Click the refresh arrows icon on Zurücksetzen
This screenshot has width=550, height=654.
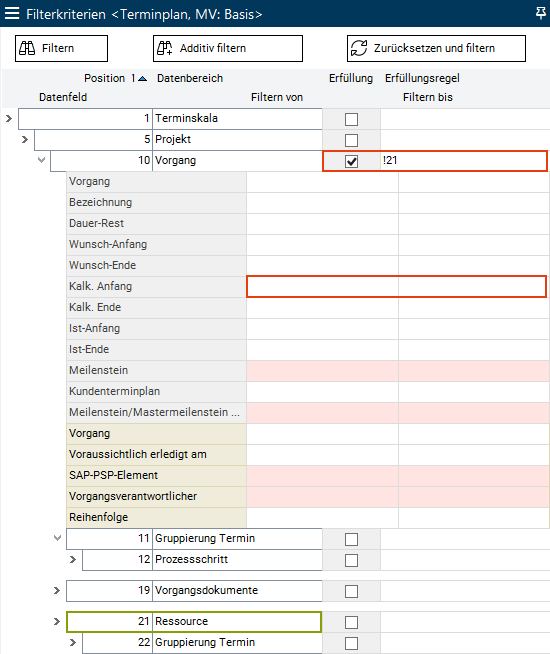pos(359,48)
